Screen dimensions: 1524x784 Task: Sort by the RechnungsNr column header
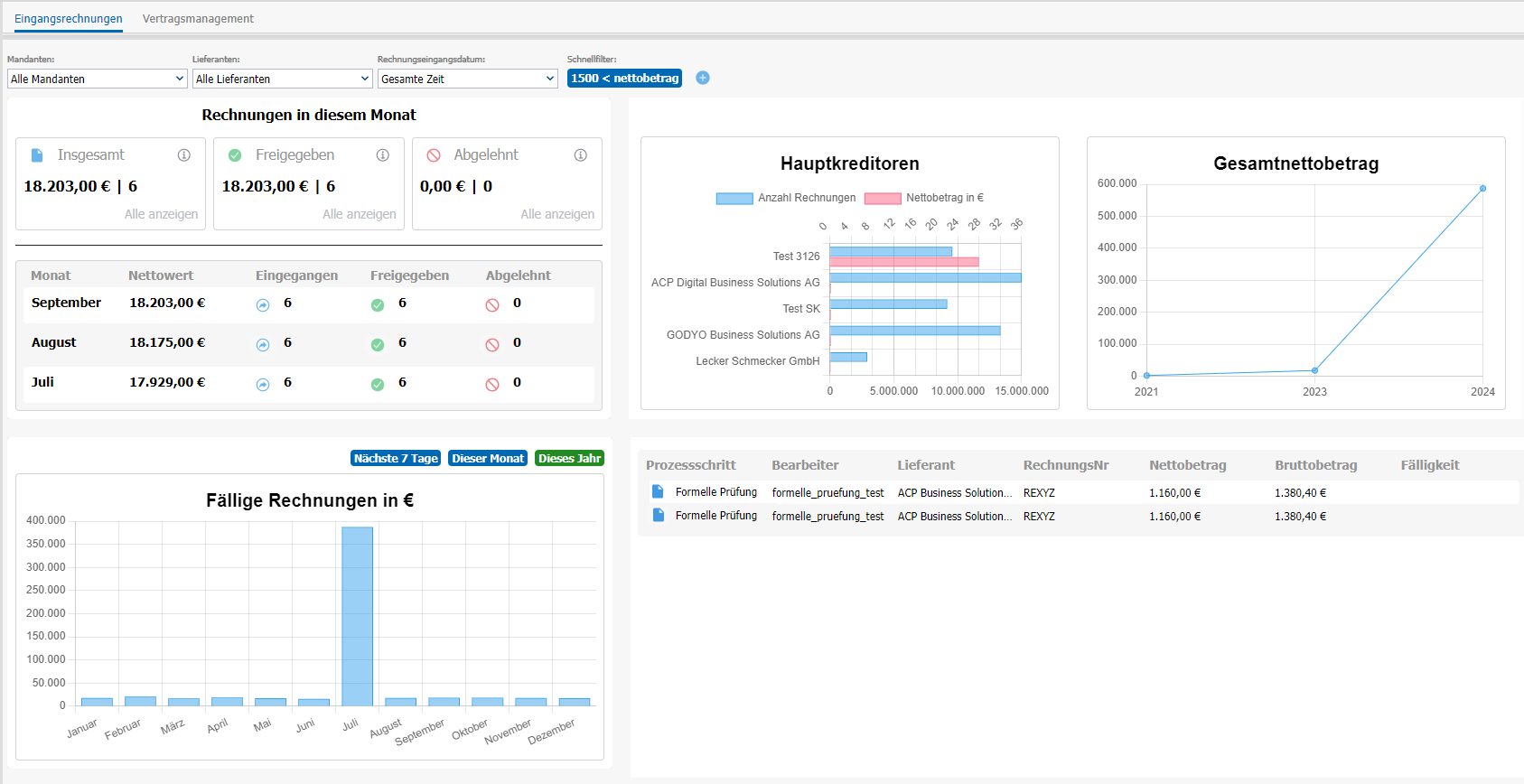(1066, 465)
